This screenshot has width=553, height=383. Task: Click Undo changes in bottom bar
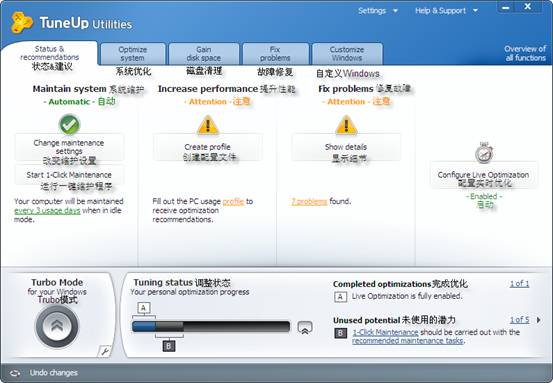tap(53, 373)
